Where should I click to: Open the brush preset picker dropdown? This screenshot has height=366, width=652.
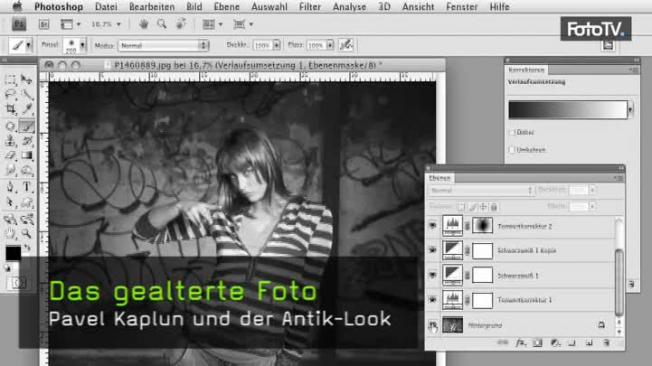pyautogui.click(x=83, y=45)
